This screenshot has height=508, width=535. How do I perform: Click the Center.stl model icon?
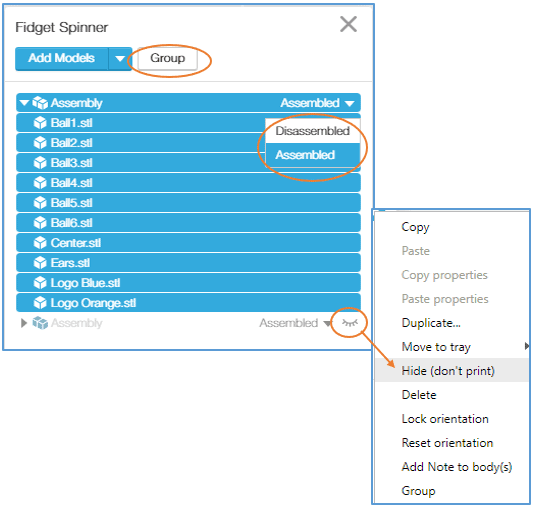[x=40, y=243]
